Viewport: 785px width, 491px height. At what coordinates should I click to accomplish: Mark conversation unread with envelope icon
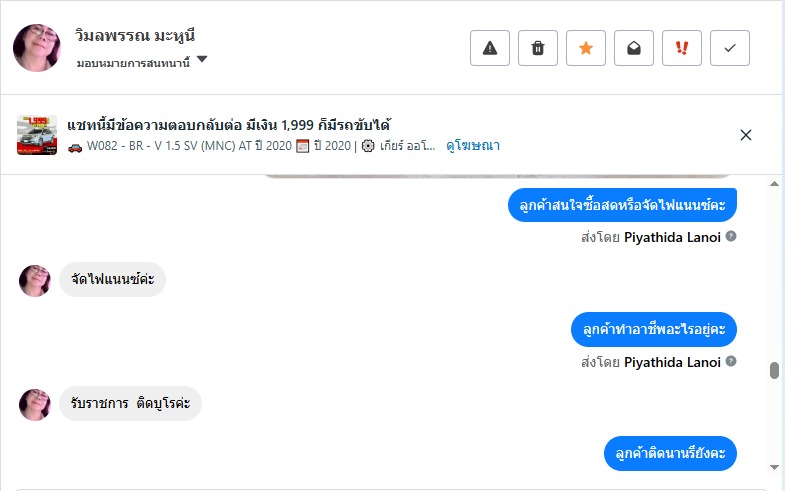click(x=634, y=48)
